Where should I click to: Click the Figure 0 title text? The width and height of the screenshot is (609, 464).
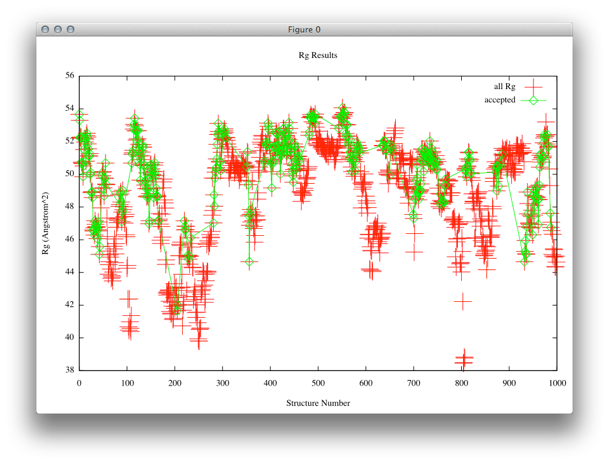point(304,30)
